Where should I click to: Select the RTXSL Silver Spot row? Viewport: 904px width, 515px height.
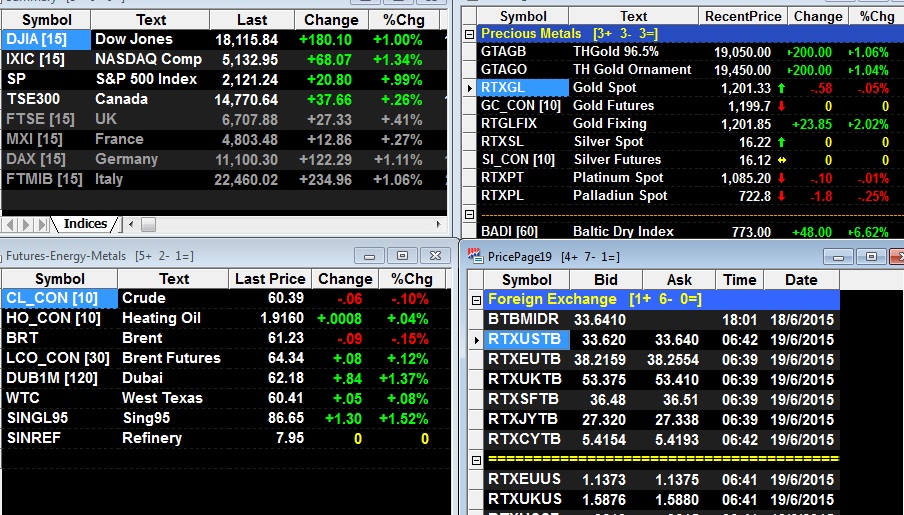tap(690, 141)
